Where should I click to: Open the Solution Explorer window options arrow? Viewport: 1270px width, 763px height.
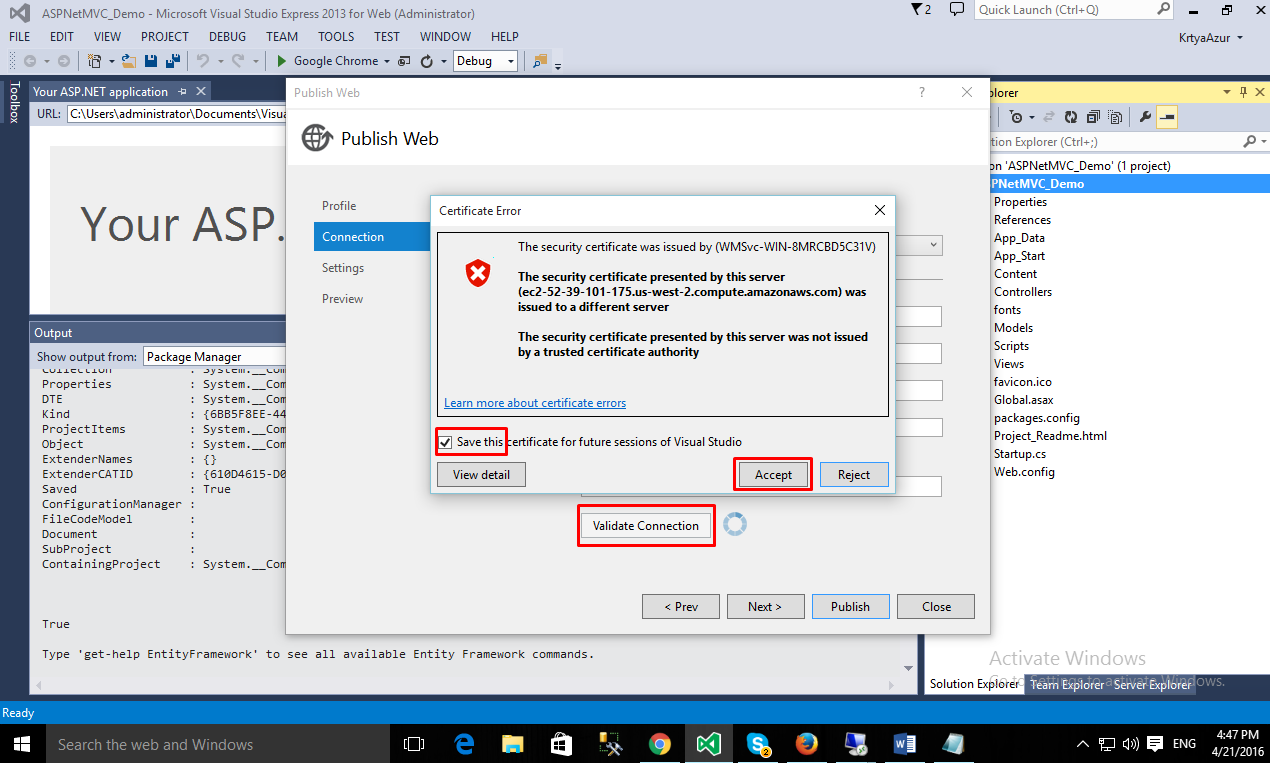1227,92
